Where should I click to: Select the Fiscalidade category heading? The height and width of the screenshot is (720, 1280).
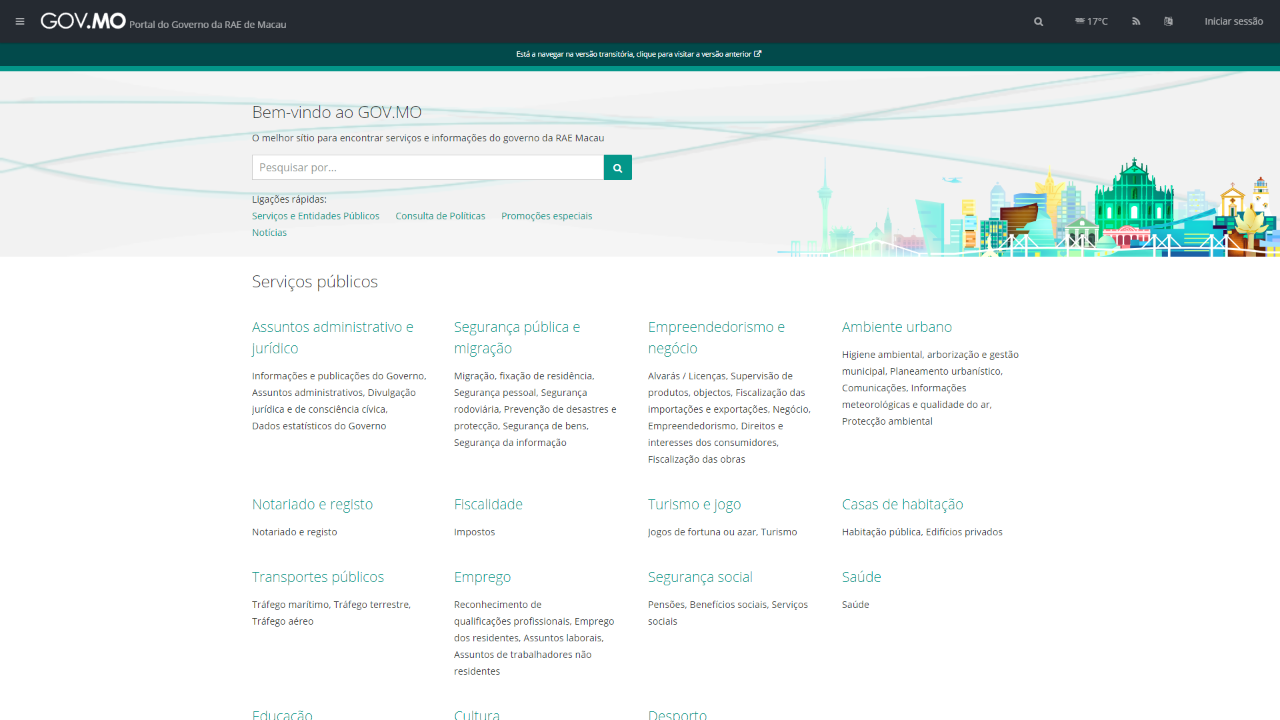tap(488, 504)
